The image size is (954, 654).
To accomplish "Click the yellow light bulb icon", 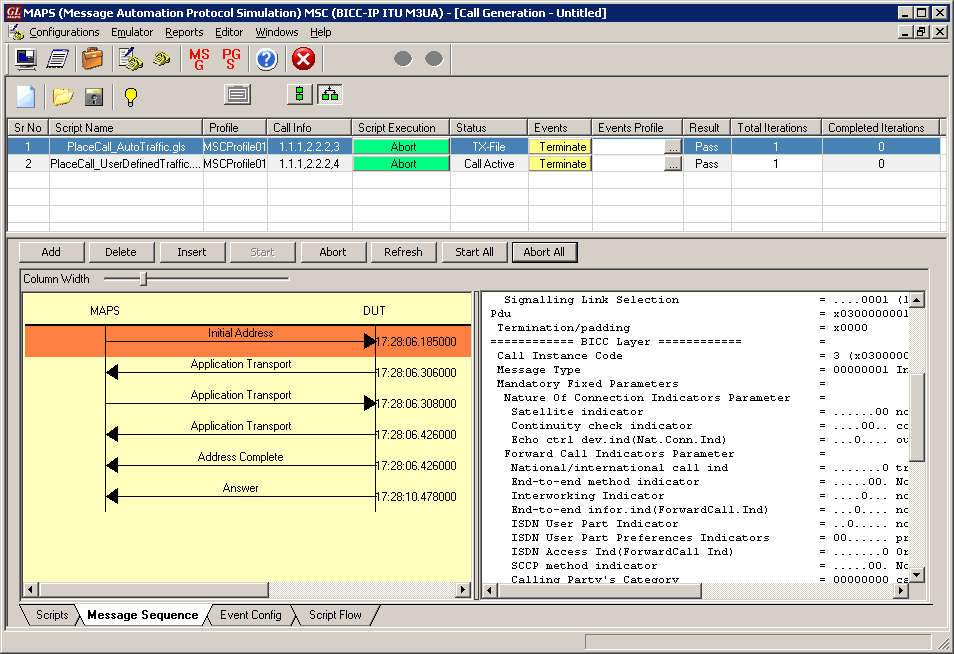I will point(130,96).
